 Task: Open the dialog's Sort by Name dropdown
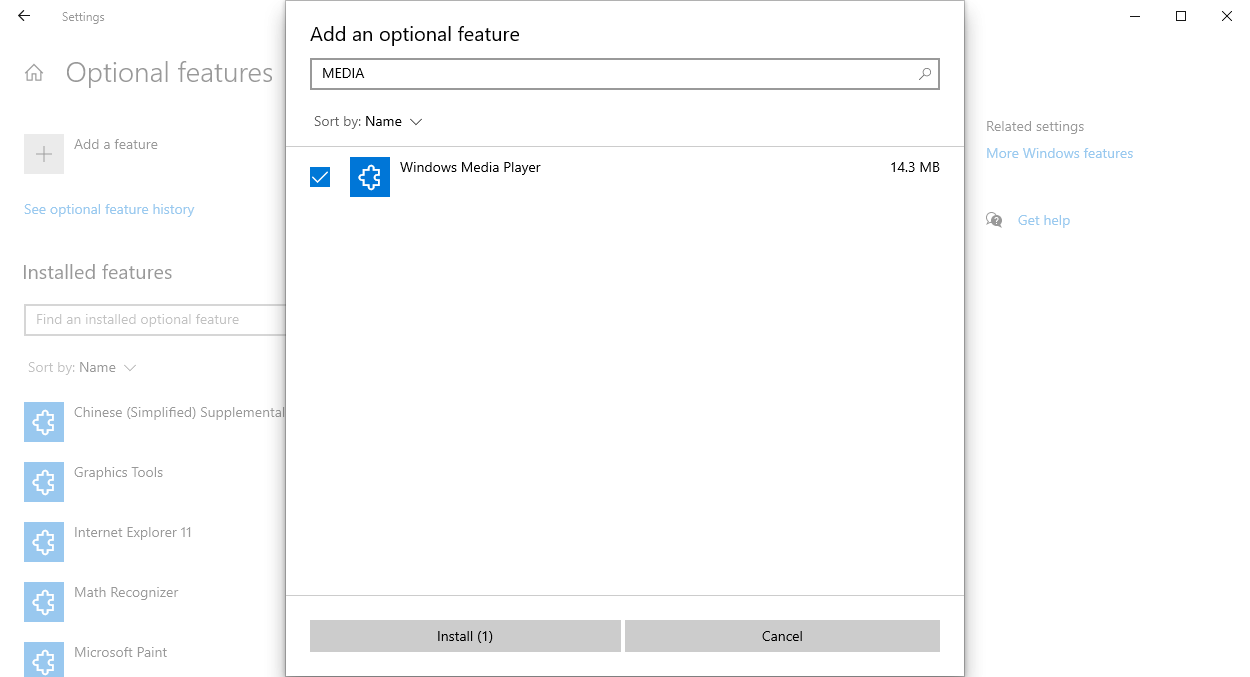click(368, 122)
